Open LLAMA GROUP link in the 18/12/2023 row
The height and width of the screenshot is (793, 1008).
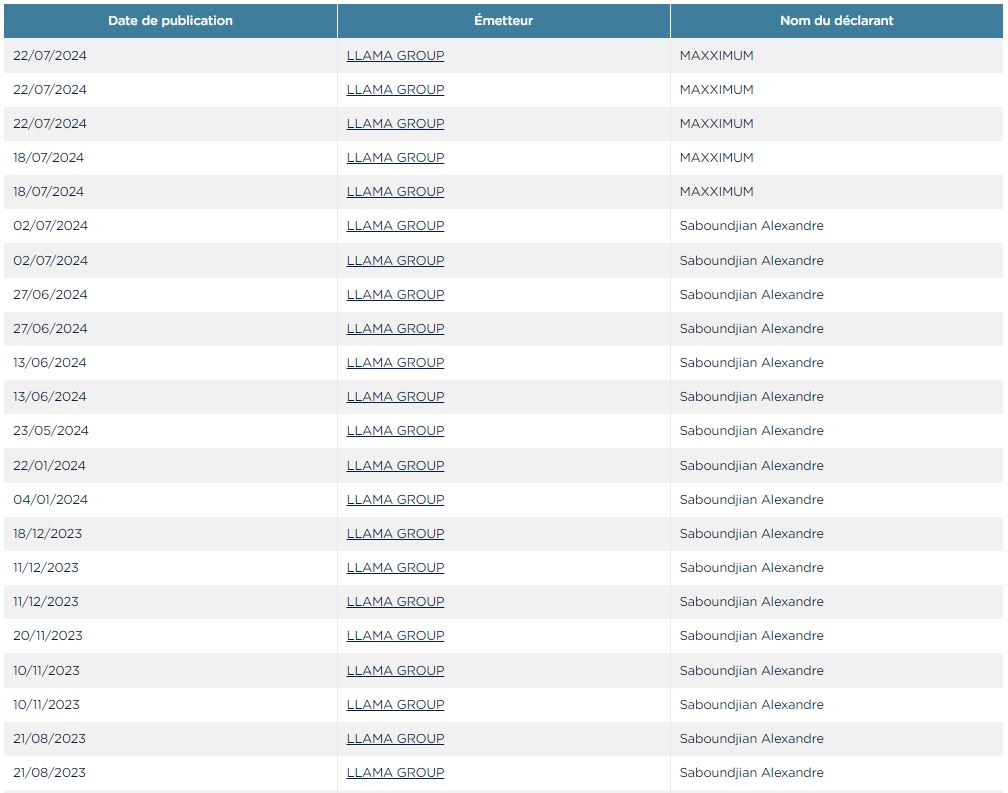coord(395,533)
